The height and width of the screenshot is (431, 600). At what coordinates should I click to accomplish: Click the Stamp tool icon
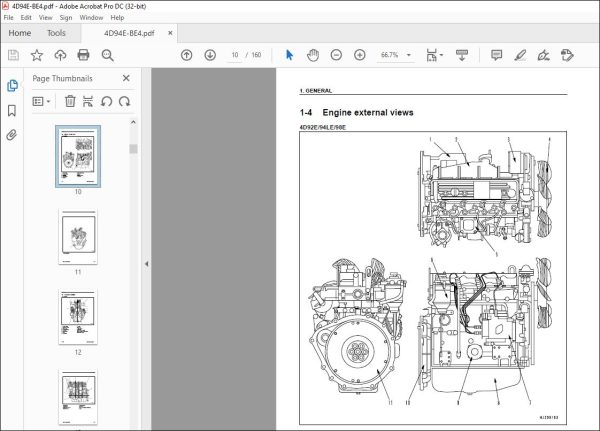567,55
